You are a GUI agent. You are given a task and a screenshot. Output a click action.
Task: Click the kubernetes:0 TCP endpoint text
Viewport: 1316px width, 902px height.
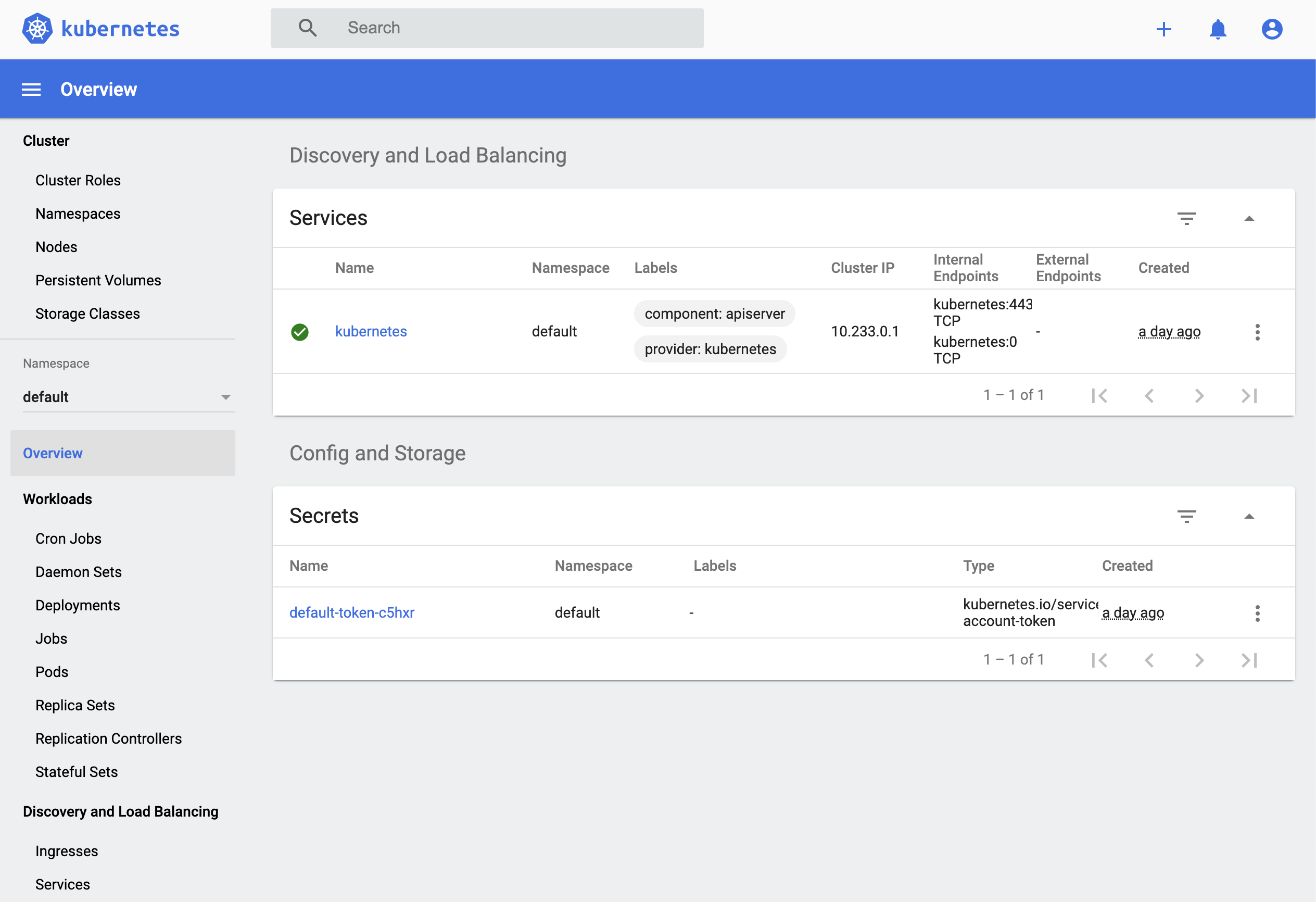click(975, 350)
